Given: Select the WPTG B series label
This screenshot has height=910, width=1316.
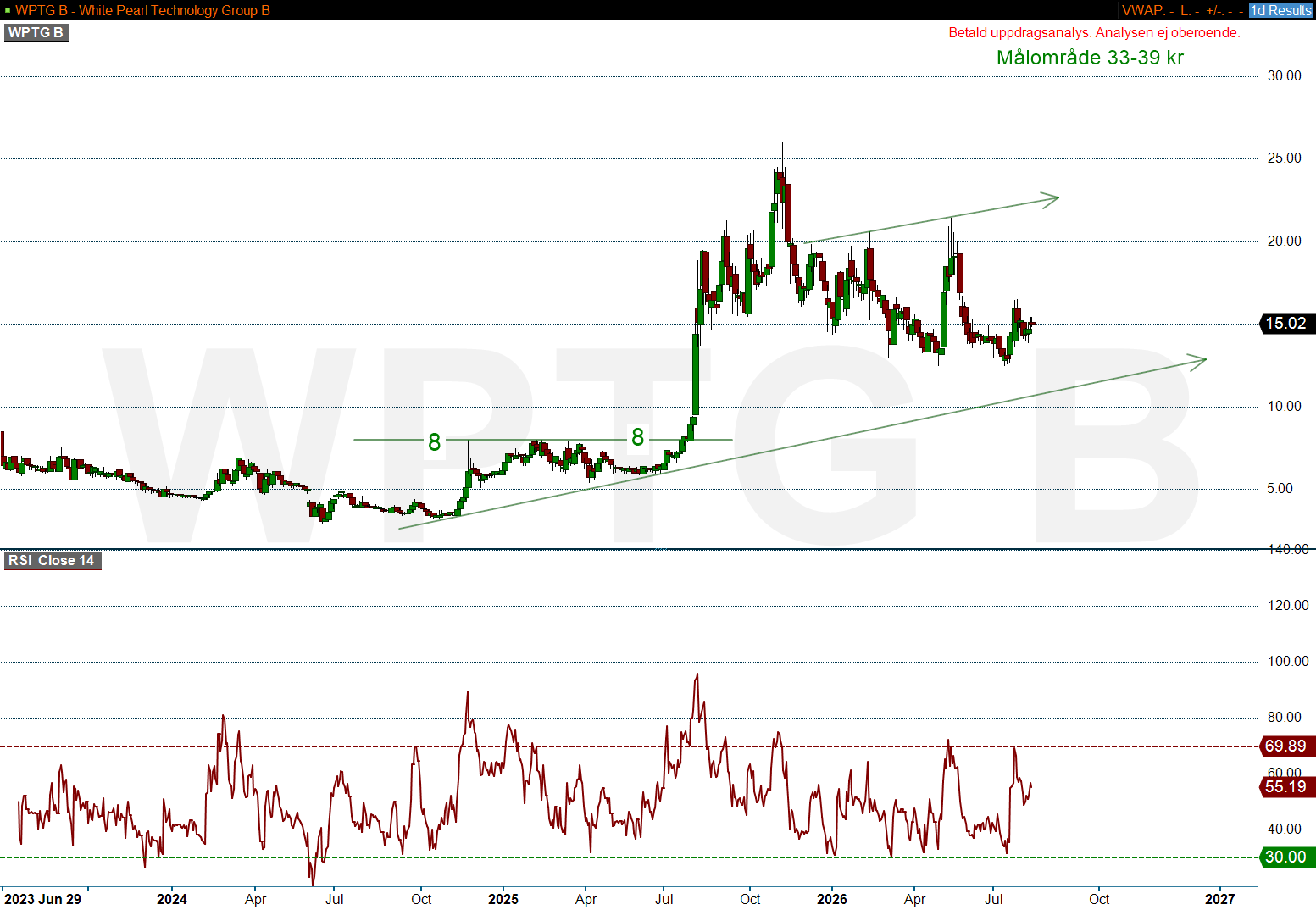Looking at the screenshot, I should point(36,32).
